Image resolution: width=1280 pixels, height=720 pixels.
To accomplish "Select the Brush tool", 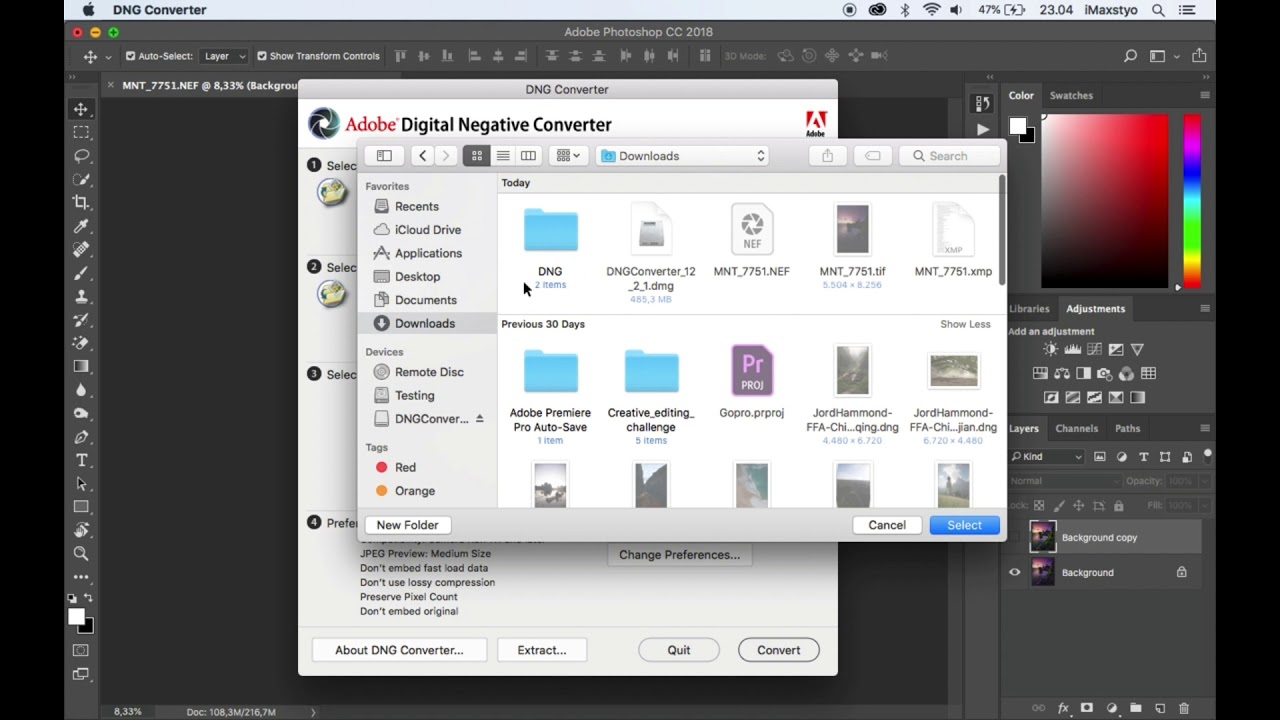I will point(81,273).
